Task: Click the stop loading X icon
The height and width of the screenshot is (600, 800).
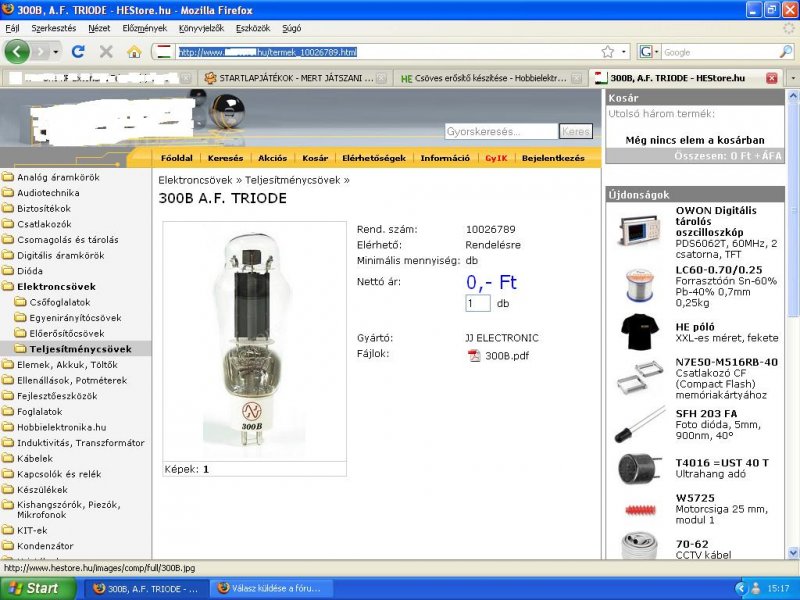Action: 106,52
